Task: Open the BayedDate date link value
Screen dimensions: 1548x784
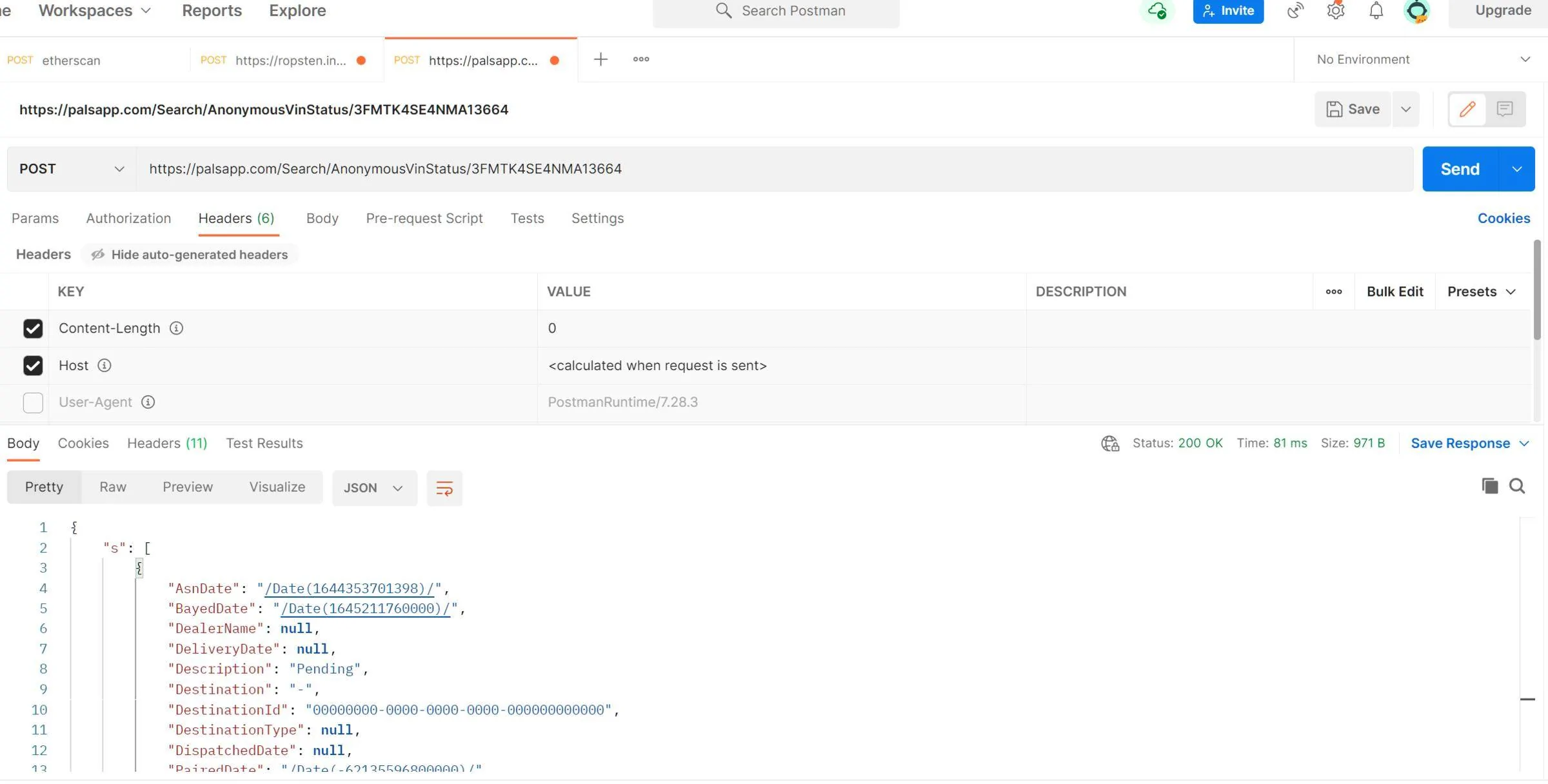Action: tap(365, 609)
